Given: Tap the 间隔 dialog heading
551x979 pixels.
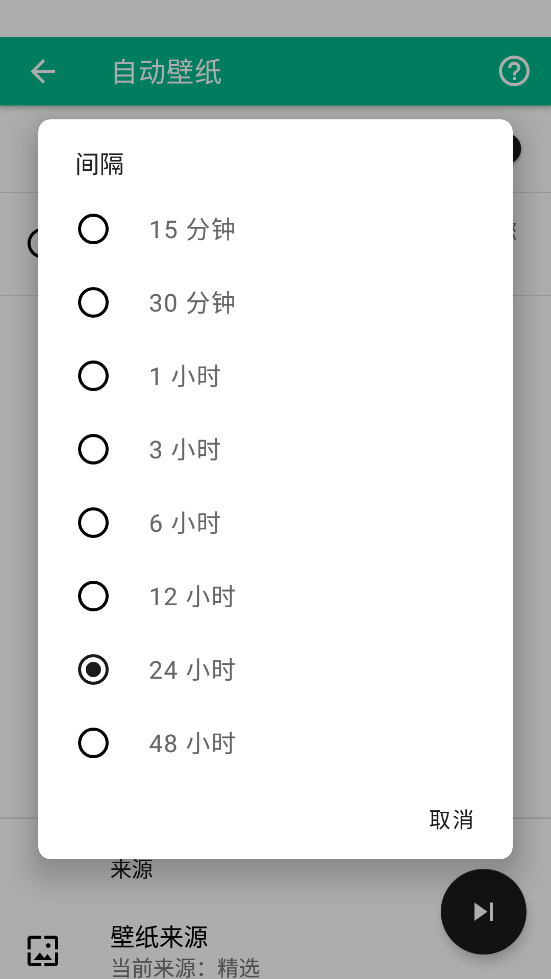Looking at the screenshot, I should point(100,165).
